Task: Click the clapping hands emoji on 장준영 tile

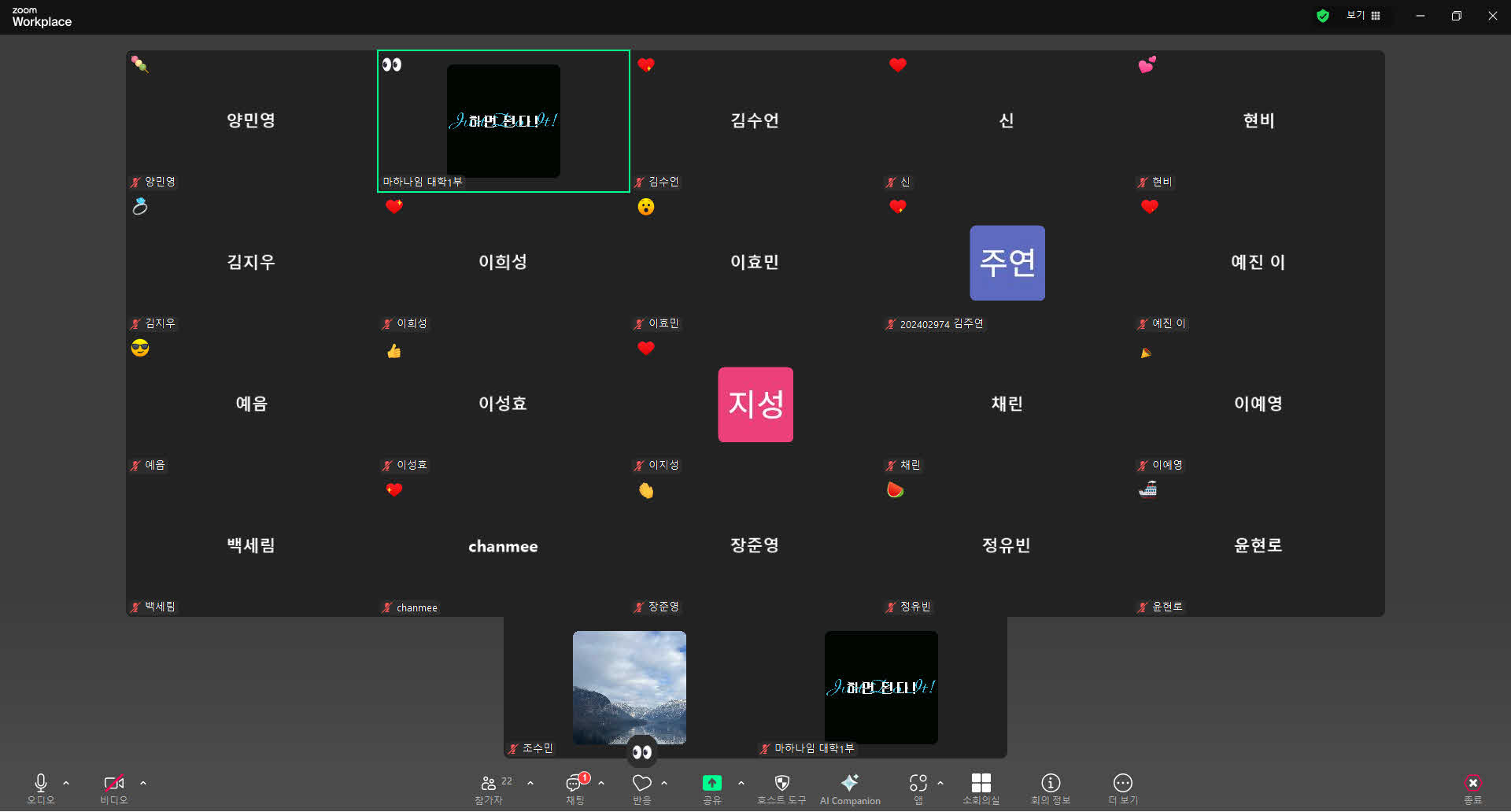Action: (x=646, y=491)
